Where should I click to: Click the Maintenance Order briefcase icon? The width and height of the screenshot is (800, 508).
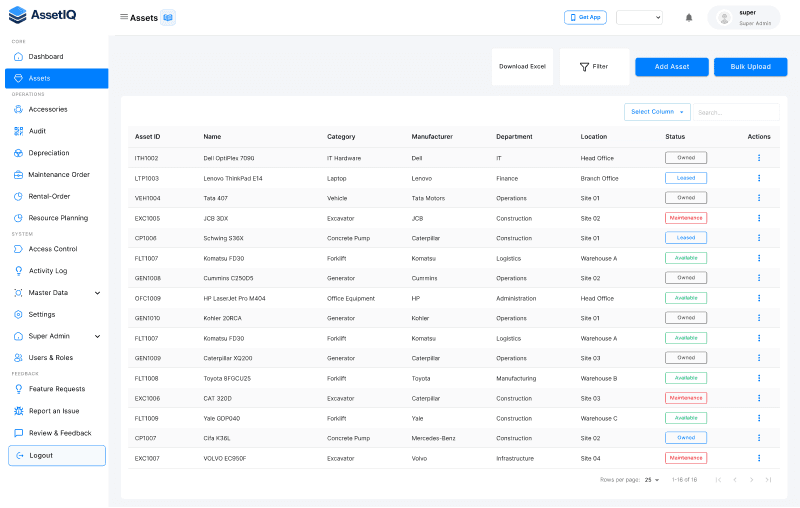point(18,174)
